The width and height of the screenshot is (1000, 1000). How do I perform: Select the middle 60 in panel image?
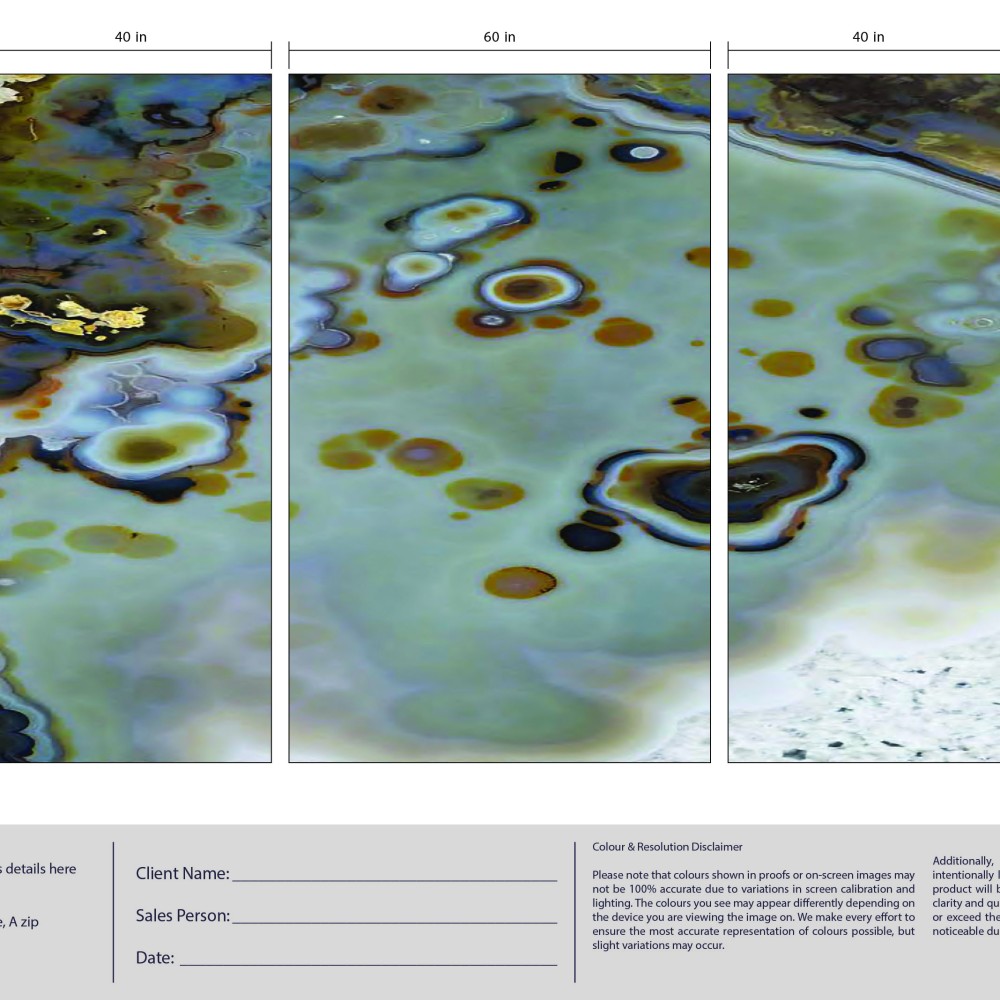pos(499,418)
